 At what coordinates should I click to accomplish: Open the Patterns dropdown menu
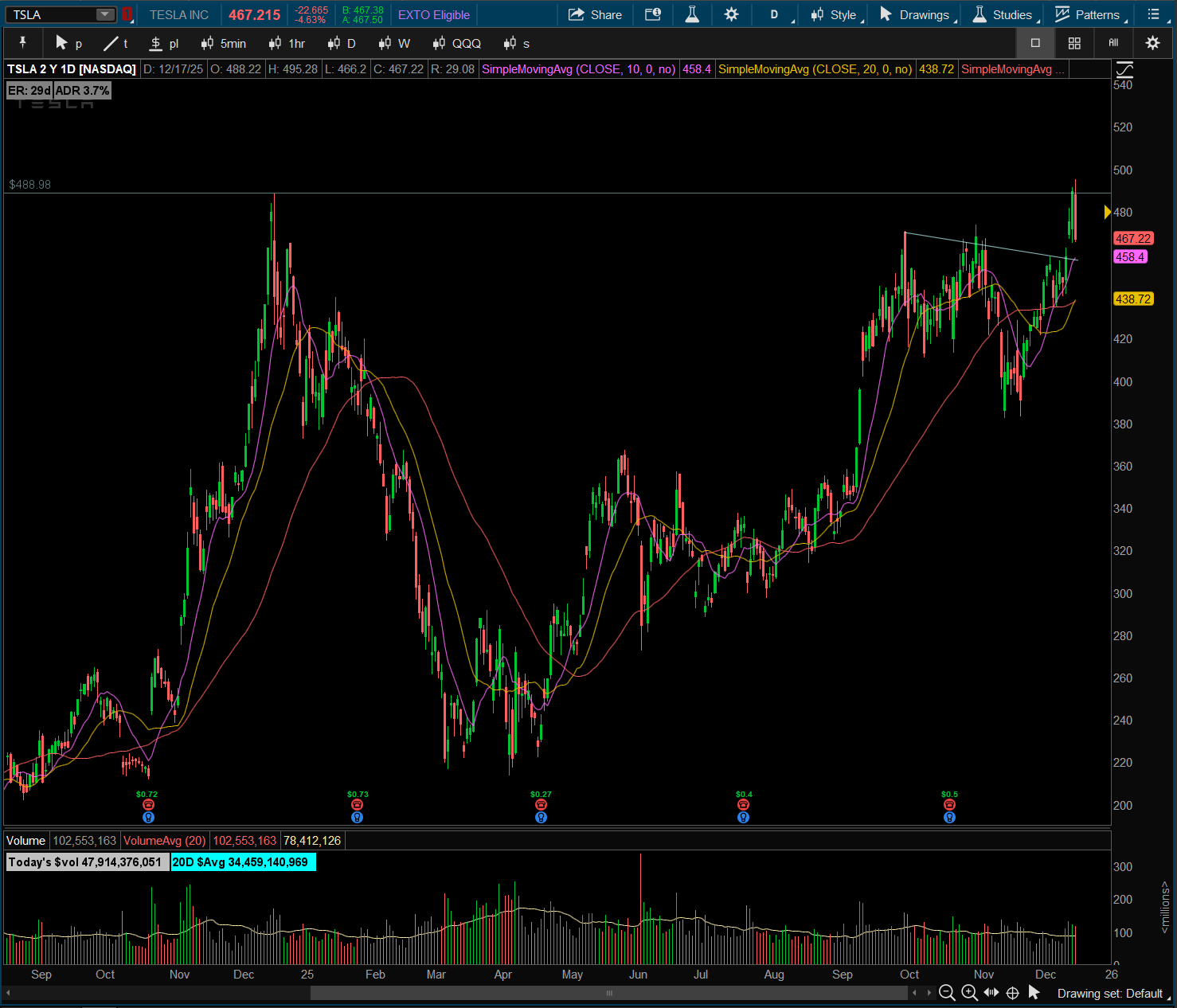click(x=1089, y=14)
